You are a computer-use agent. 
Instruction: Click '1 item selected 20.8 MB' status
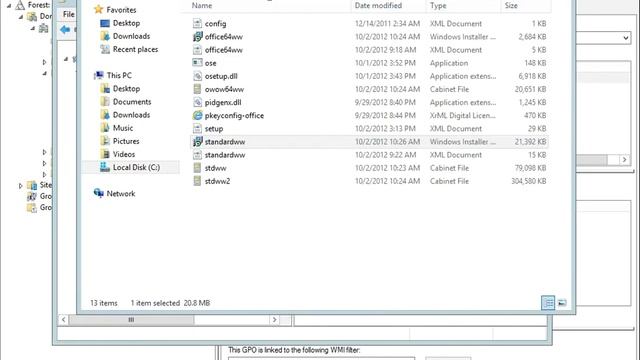[170, 303]
